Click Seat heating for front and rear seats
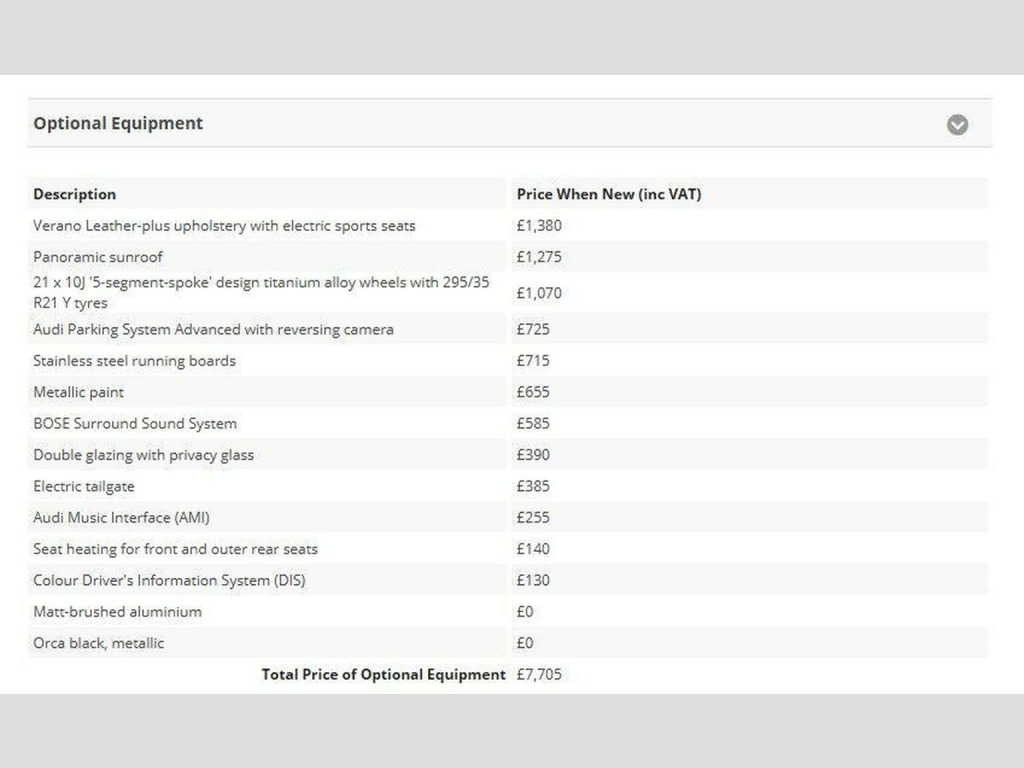This screenshot has height=768, width=1024. 175,549
